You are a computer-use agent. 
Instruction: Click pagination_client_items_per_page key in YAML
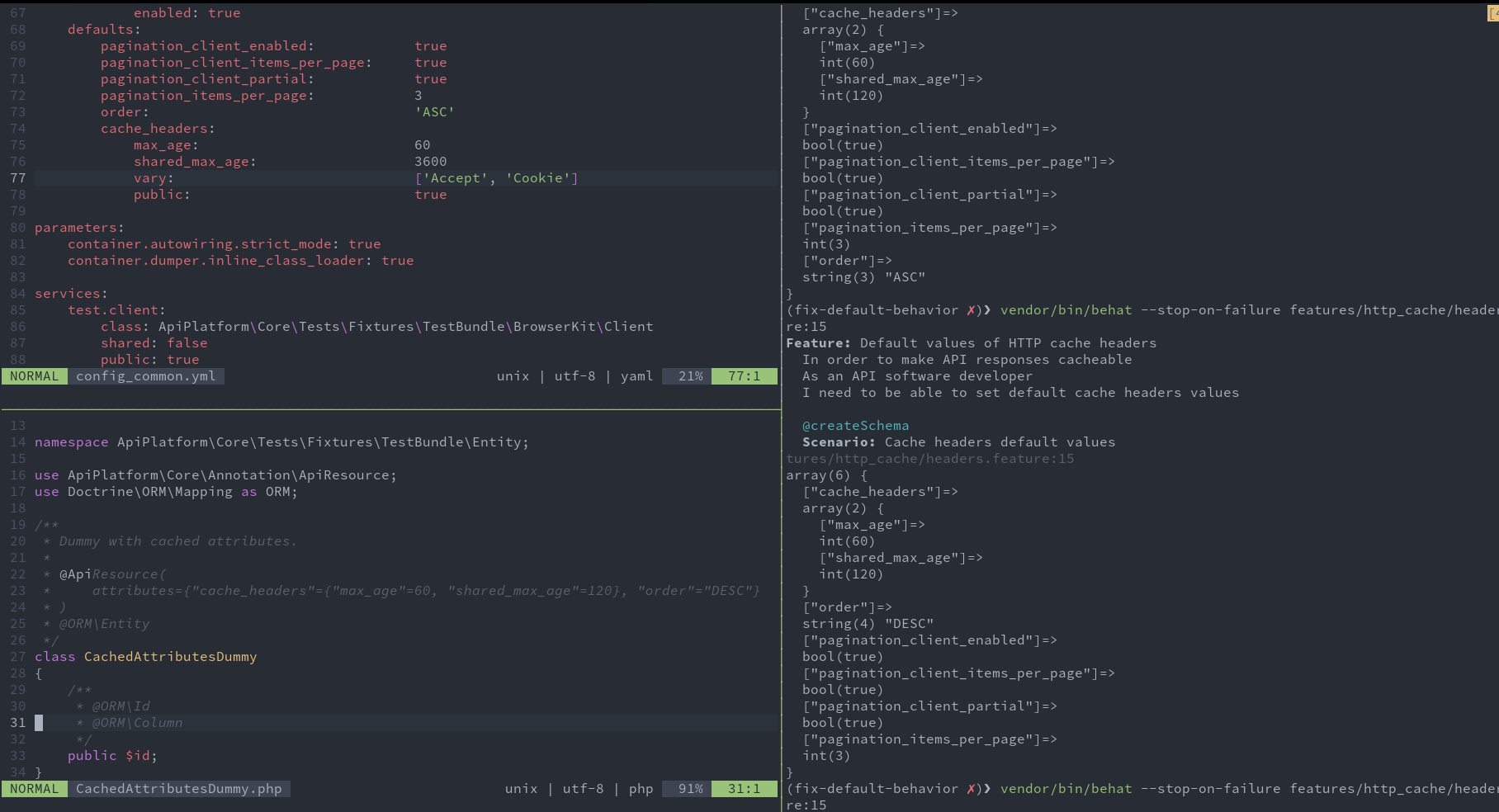(x=237, y=63)
